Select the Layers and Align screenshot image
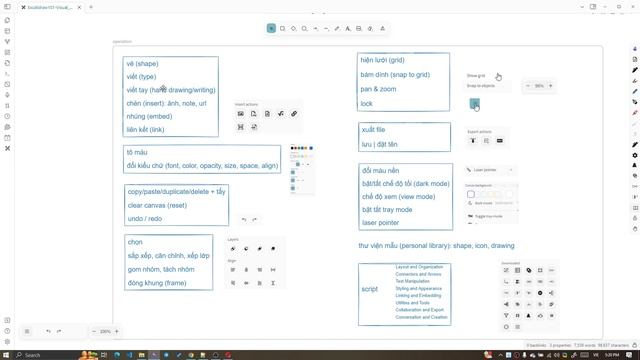 (x=256, y=262)
